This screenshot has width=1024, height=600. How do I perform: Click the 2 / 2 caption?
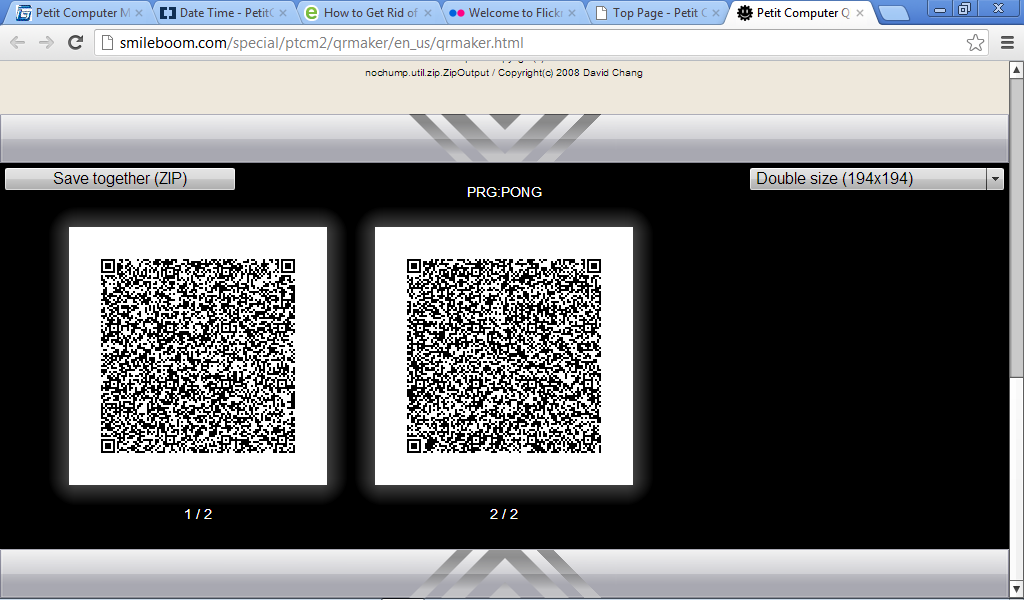point(504,514)
